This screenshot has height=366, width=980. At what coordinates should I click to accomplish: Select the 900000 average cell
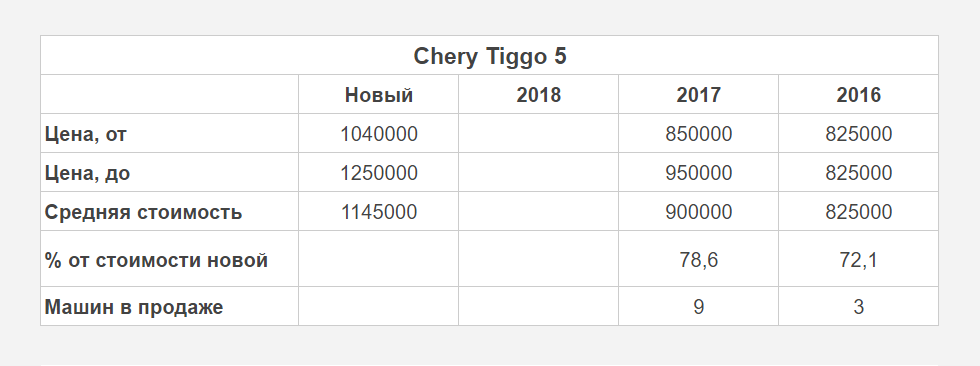pyautogui.click(x=699, y=211)
